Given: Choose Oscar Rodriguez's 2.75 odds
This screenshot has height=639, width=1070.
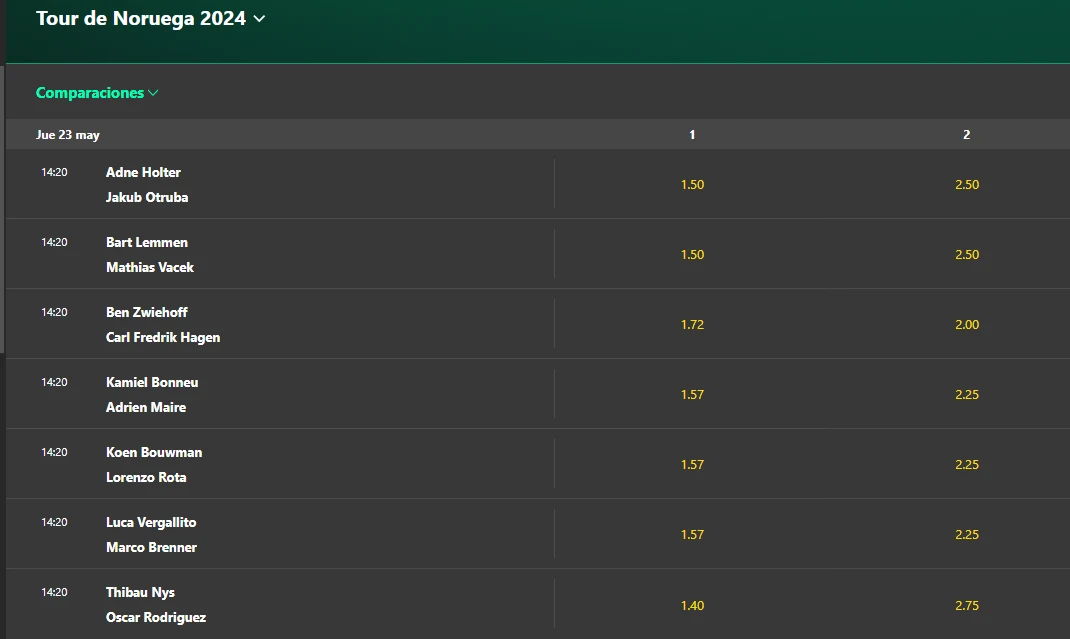Looking at the screenshot, I should (x=966, y=605).
